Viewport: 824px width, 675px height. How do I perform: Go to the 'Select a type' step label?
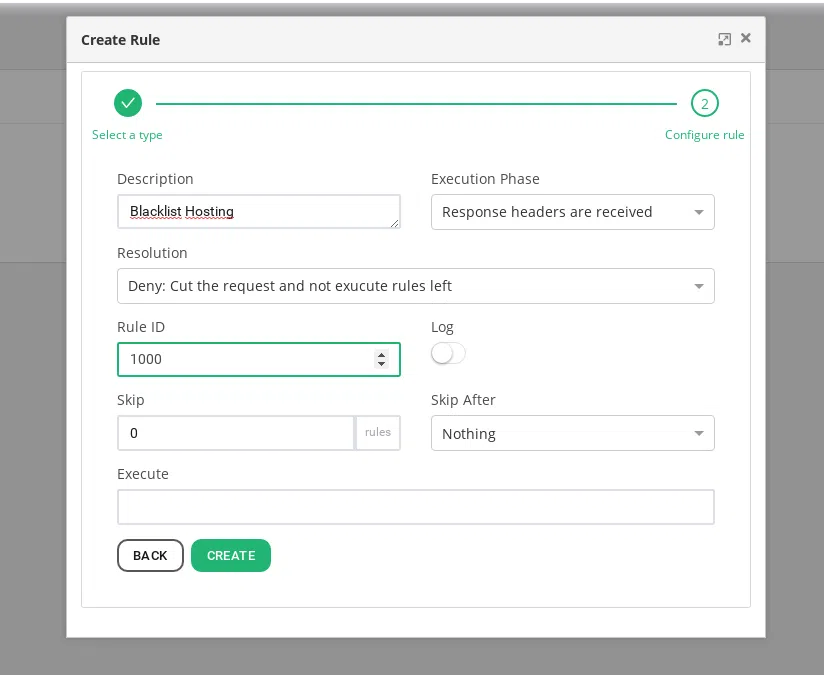pos(127,134)
